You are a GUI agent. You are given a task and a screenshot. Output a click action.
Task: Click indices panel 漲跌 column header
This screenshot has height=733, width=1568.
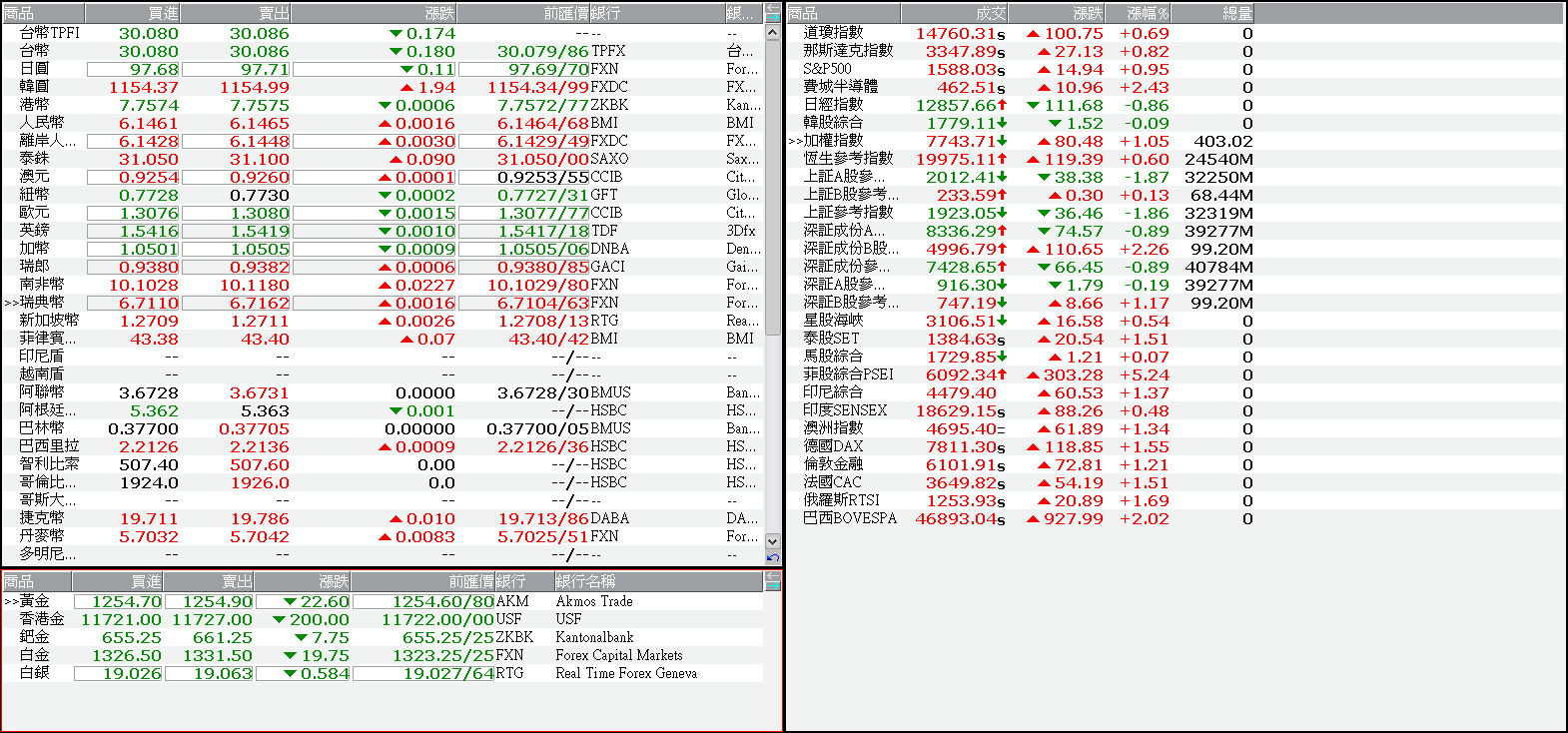coord(1057,13)
